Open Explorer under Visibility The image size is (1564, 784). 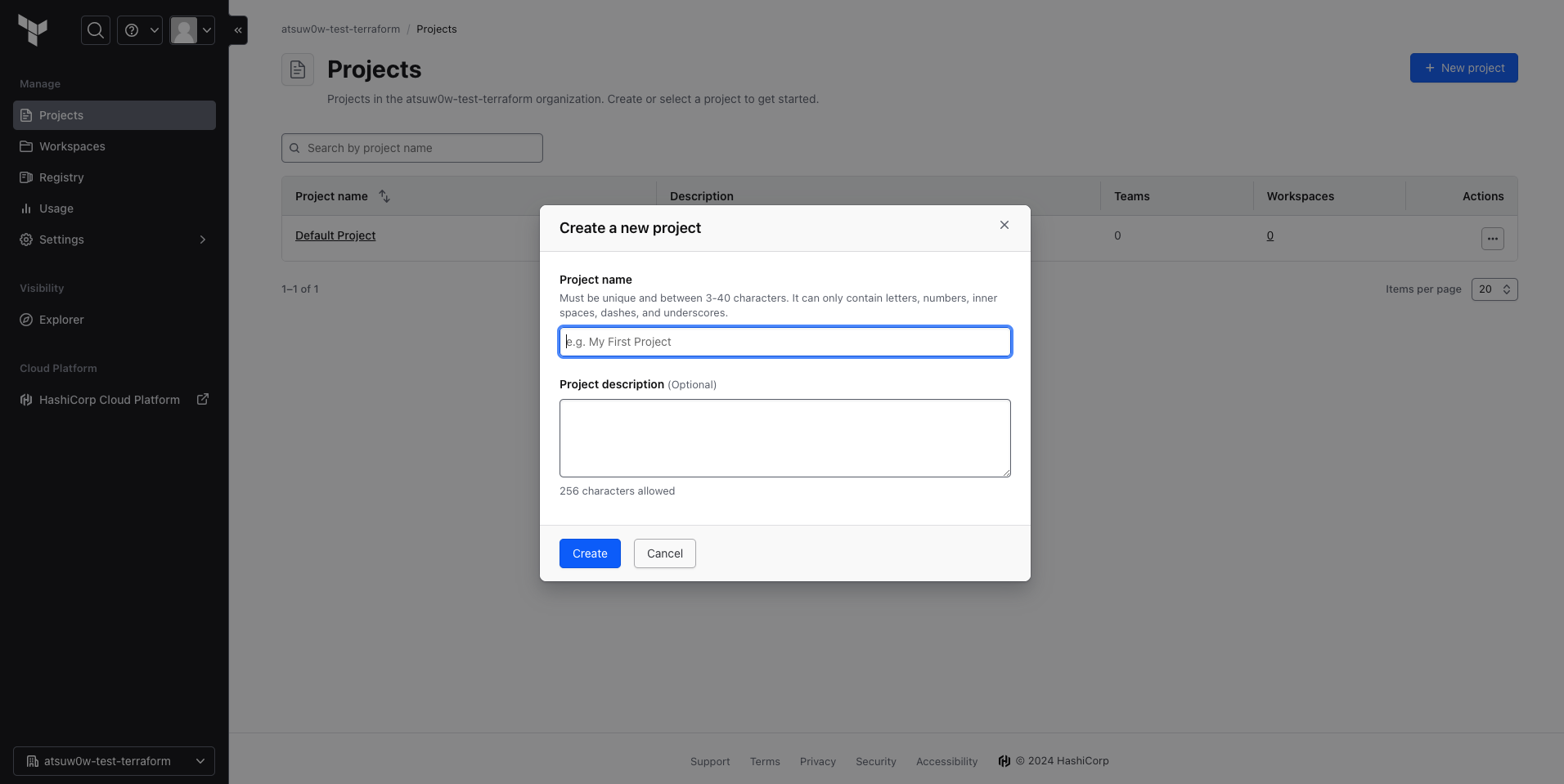(61, 320)
